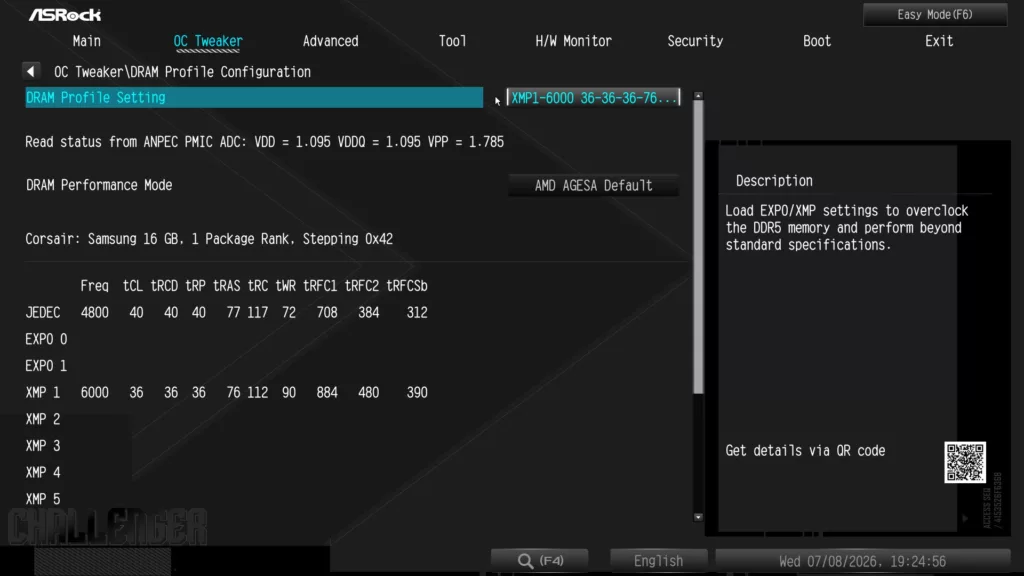Viewport: 1024px width, 576px height.
Task: Select the DRAM Performance Mode label
Action: tap(99, 185)
